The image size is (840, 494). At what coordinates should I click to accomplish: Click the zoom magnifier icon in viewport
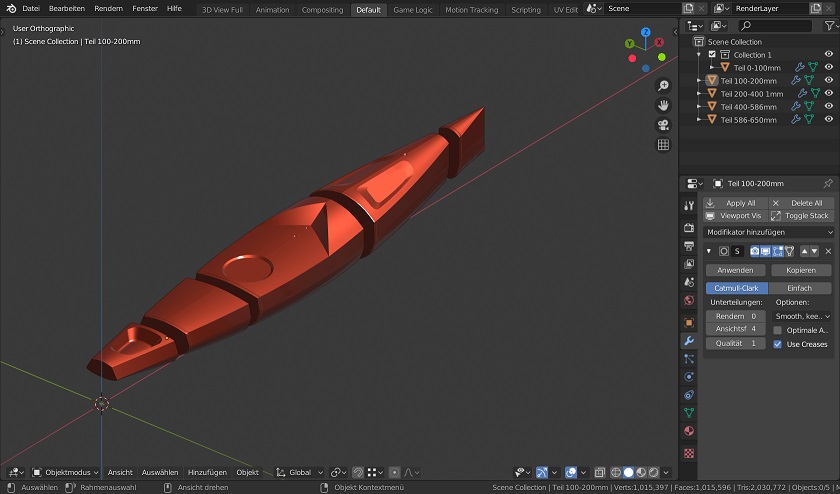pyautogui.click(x=663, y=86)
